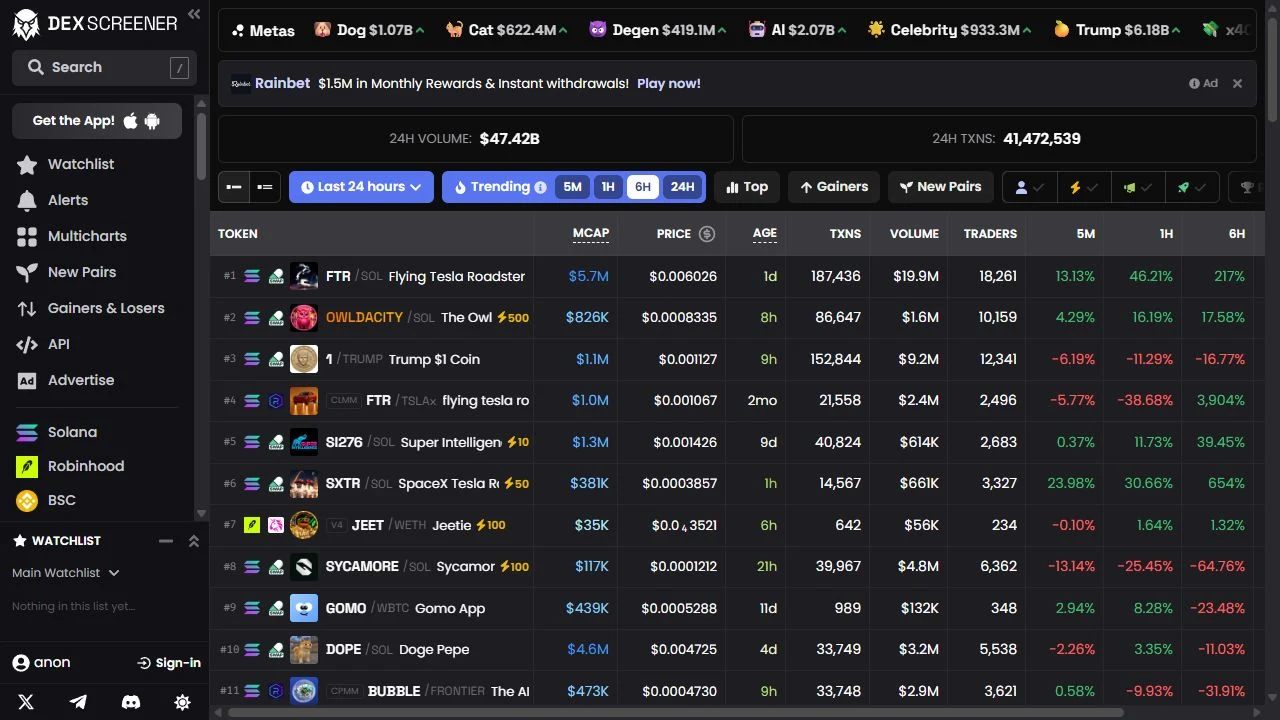Viewport: 1280px width, 720px height.
Task: Toggle the lightning boost filter
Action: [1084, 187]
